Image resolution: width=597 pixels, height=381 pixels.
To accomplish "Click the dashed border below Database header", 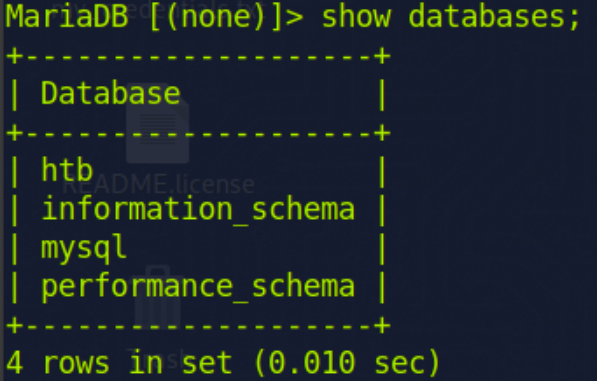I will coord(198,134).
